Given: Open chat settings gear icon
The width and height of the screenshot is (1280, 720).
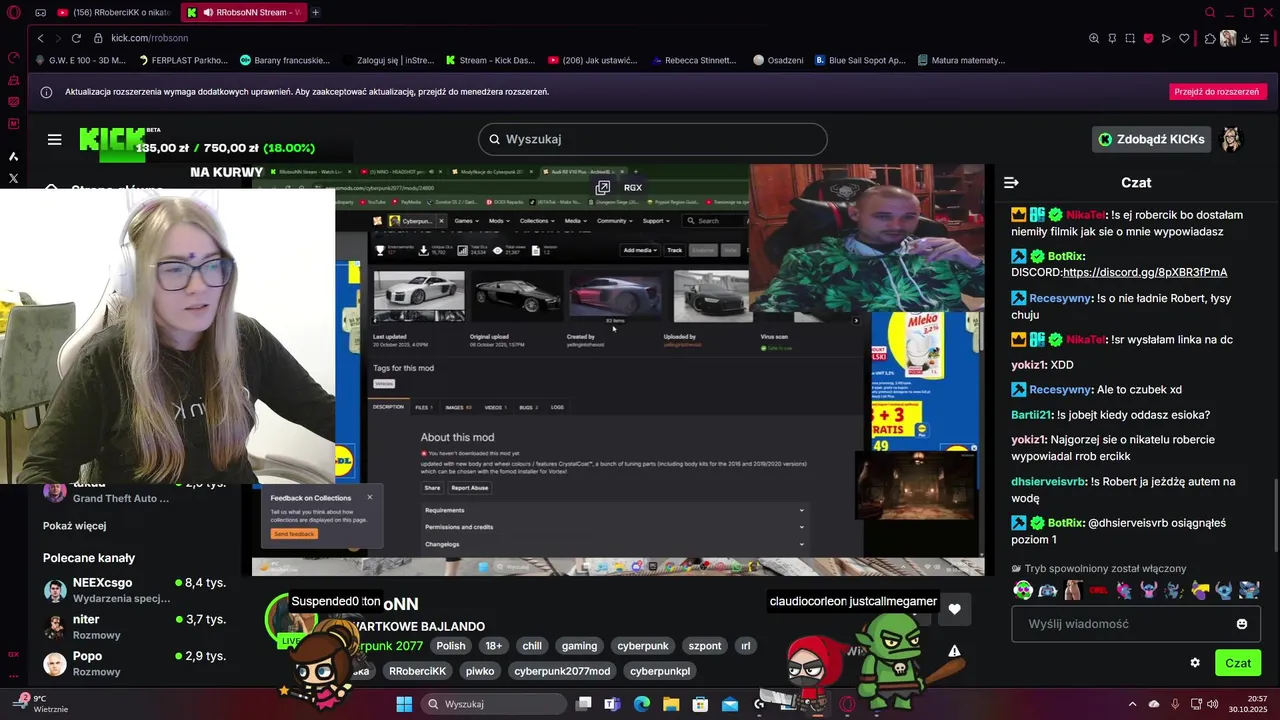Looking at the screenshot, I should [x=1195, y=662].
